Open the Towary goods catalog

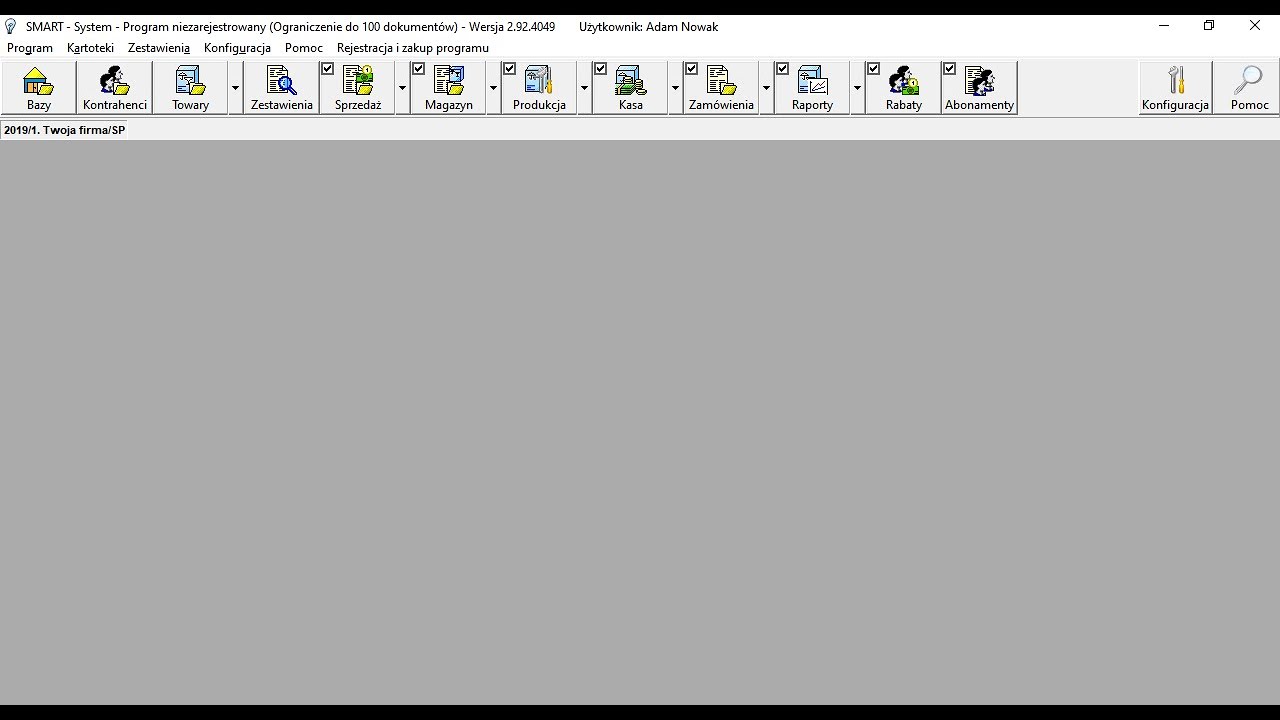click(190, 88)
